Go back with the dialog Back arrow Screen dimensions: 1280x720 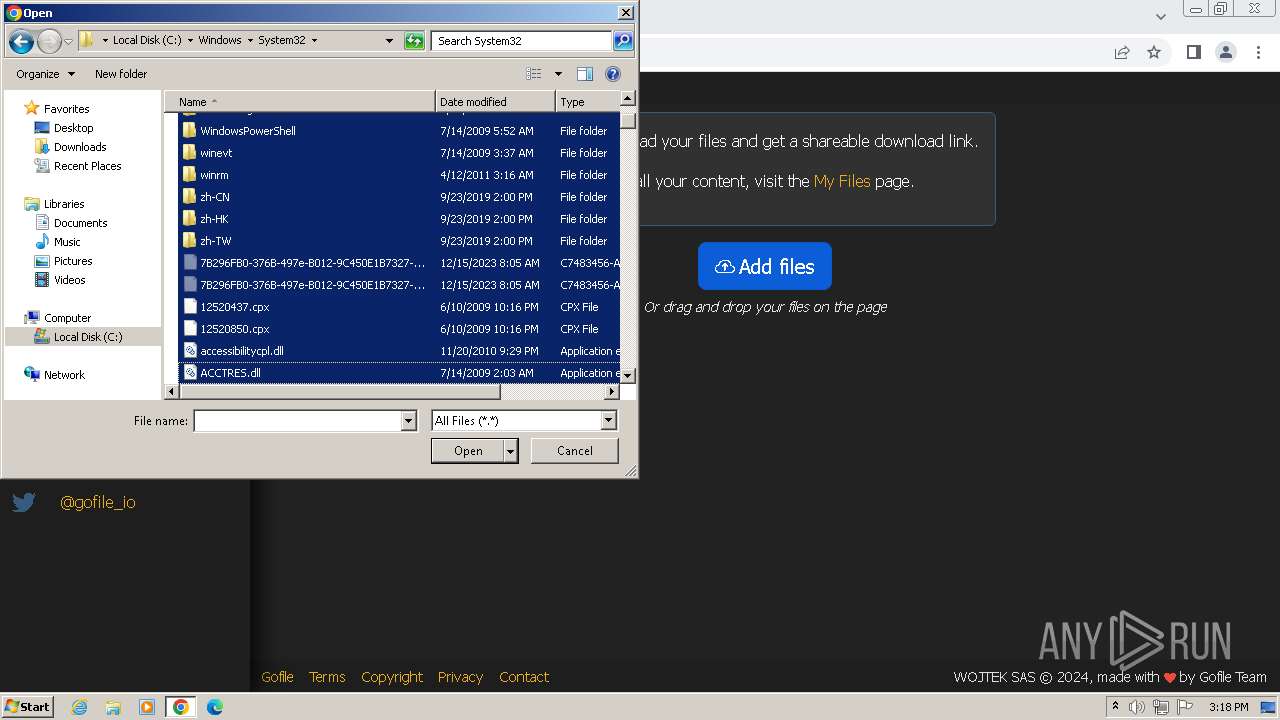tap(21, 41)
